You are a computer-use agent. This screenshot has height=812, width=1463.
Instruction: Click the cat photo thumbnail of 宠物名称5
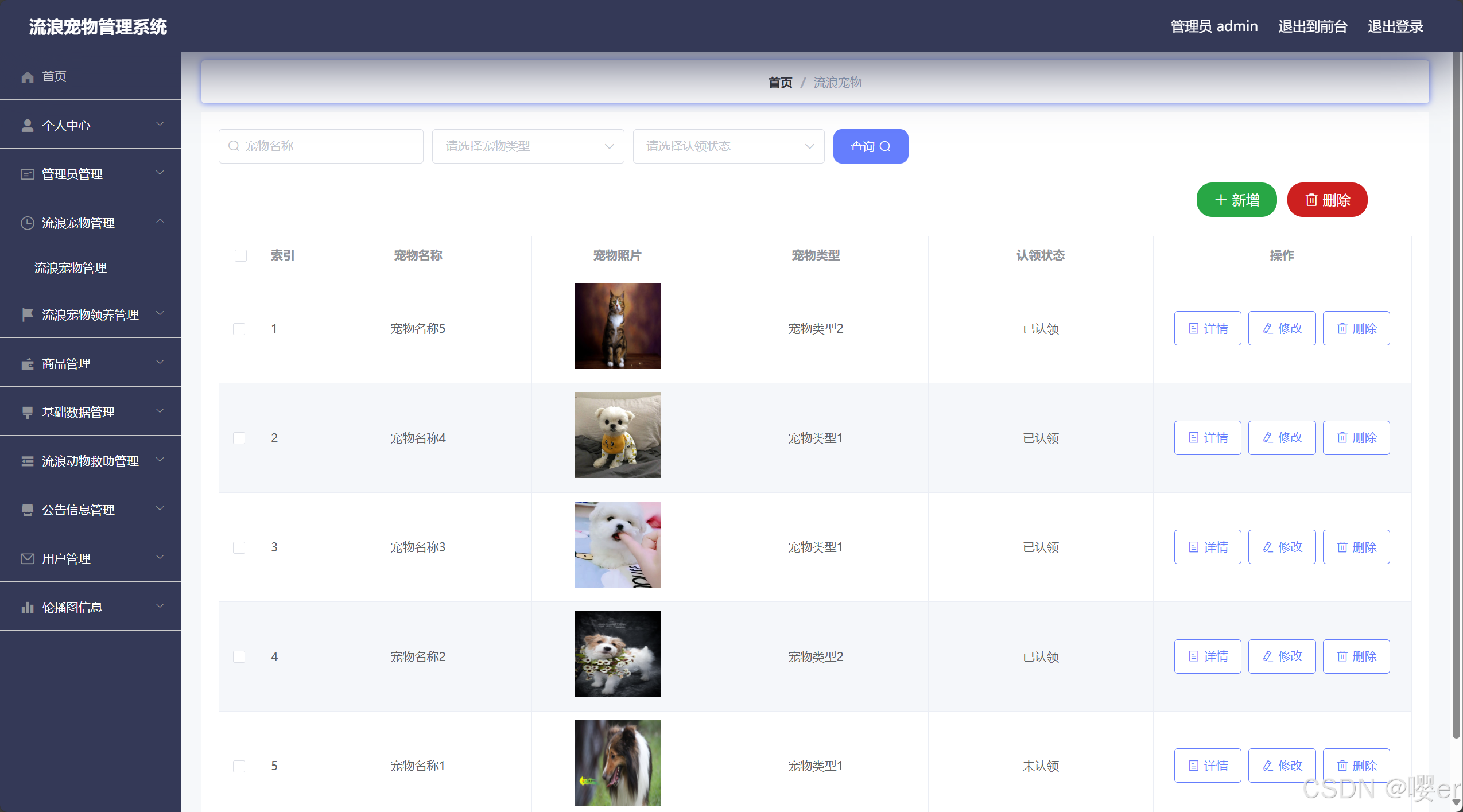click(x=617, y=326)
